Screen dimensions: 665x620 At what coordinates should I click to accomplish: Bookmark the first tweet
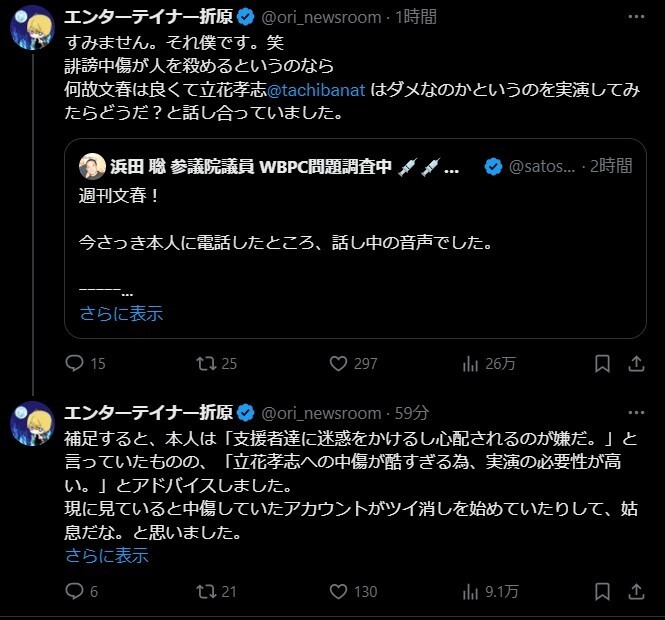click(x=602, y=364)
